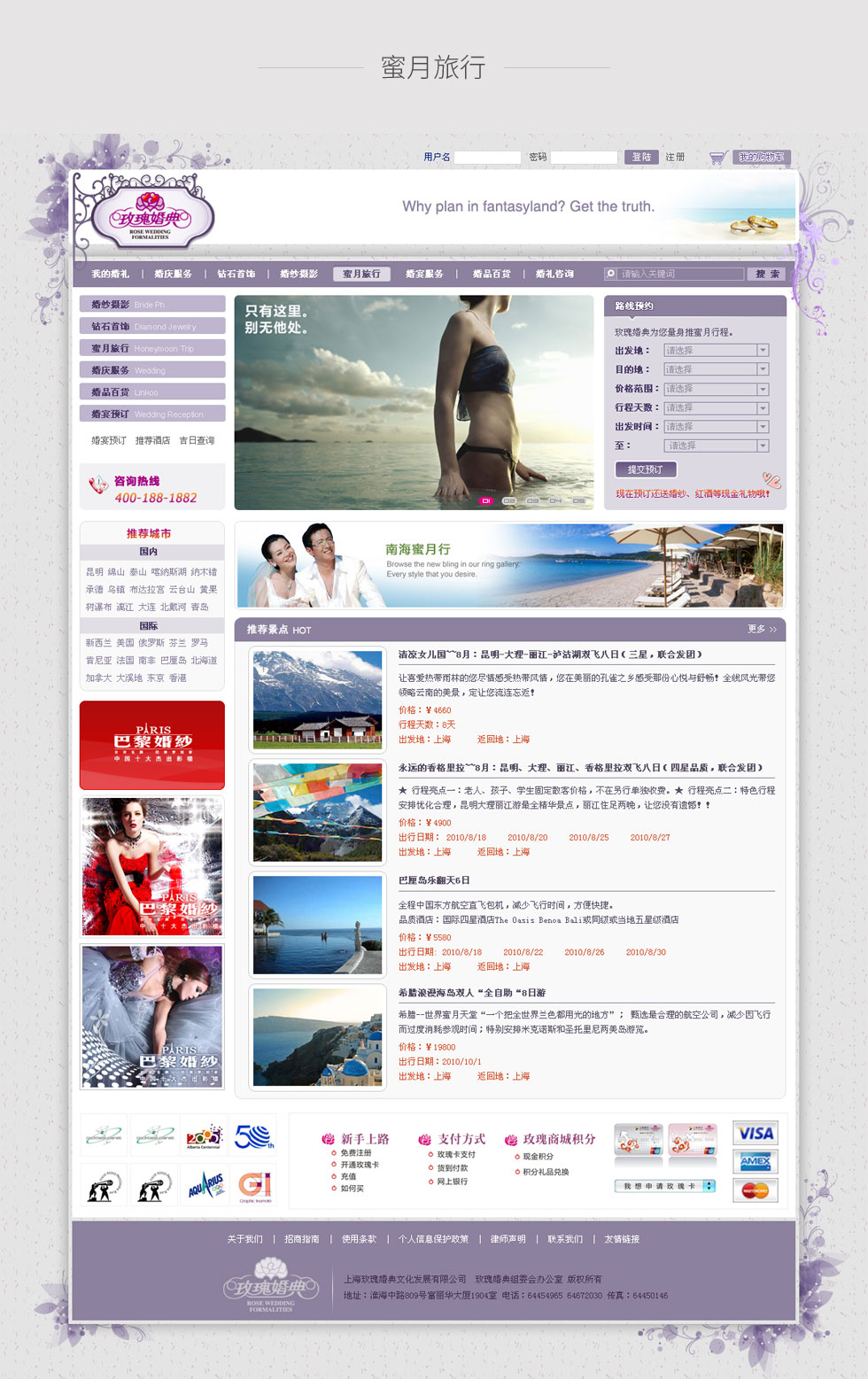
Task: Click the Aquarius partner logo
Action: click(205, 1185)
